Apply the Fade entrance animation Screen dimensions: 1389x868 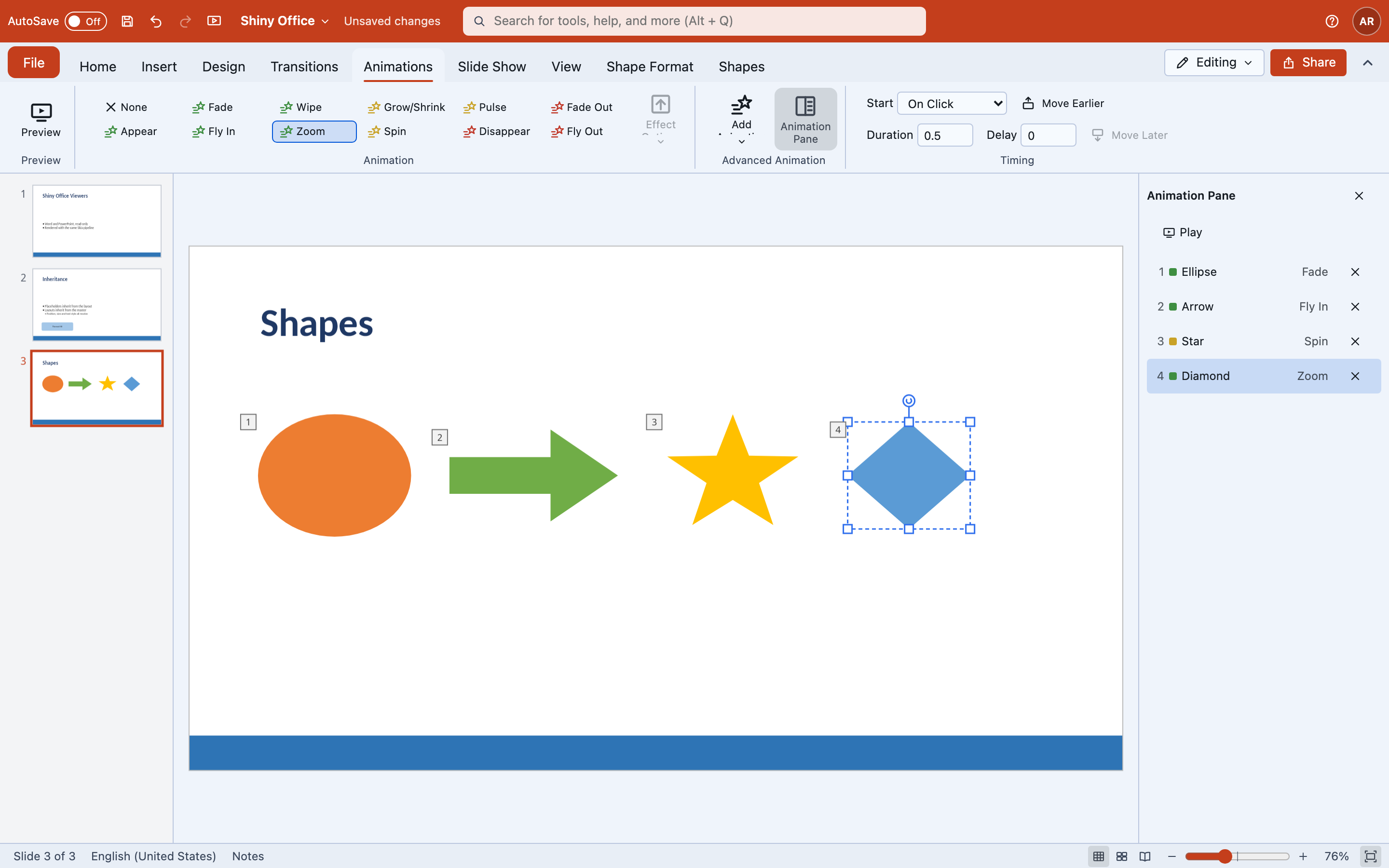point(212,108)
